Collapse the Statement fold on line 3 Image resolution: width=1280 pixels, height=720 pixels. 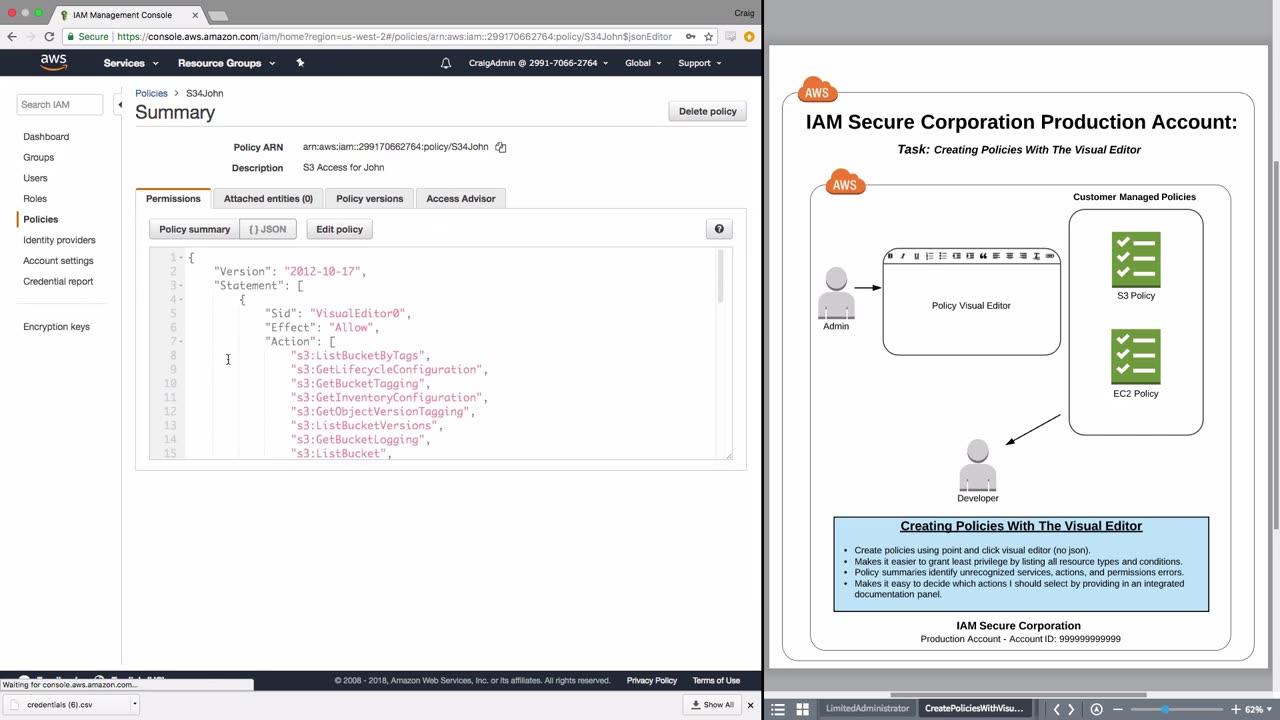point(181,286)
